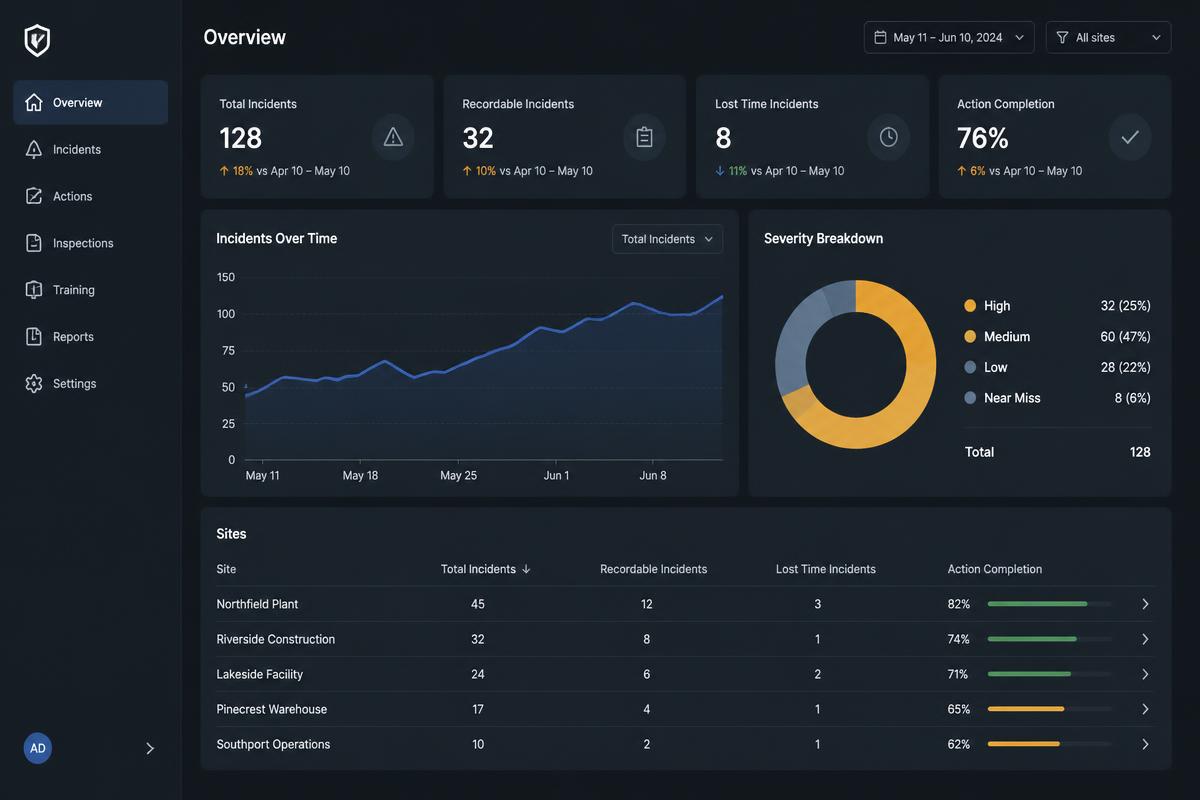
Task: Click the clipboard icon on Recordable Incidents card
Action: click(644, 137)
